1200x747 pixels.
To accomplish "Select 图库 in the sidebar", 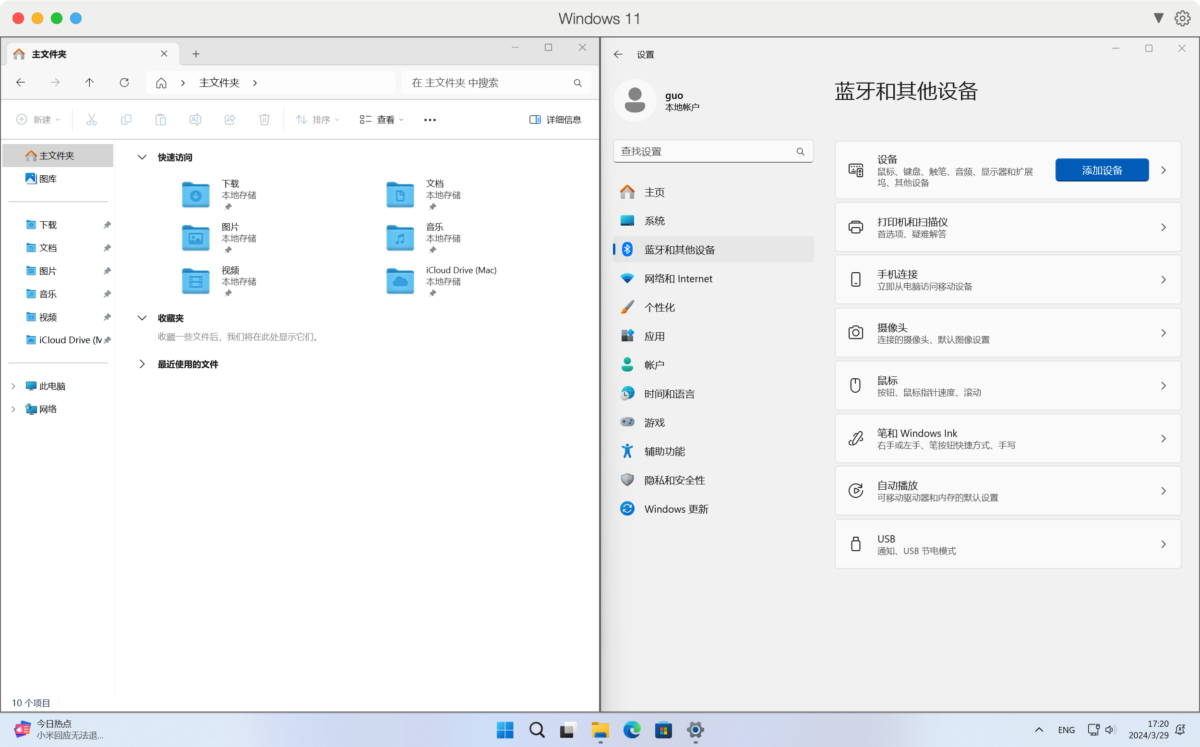I will 57,179.
